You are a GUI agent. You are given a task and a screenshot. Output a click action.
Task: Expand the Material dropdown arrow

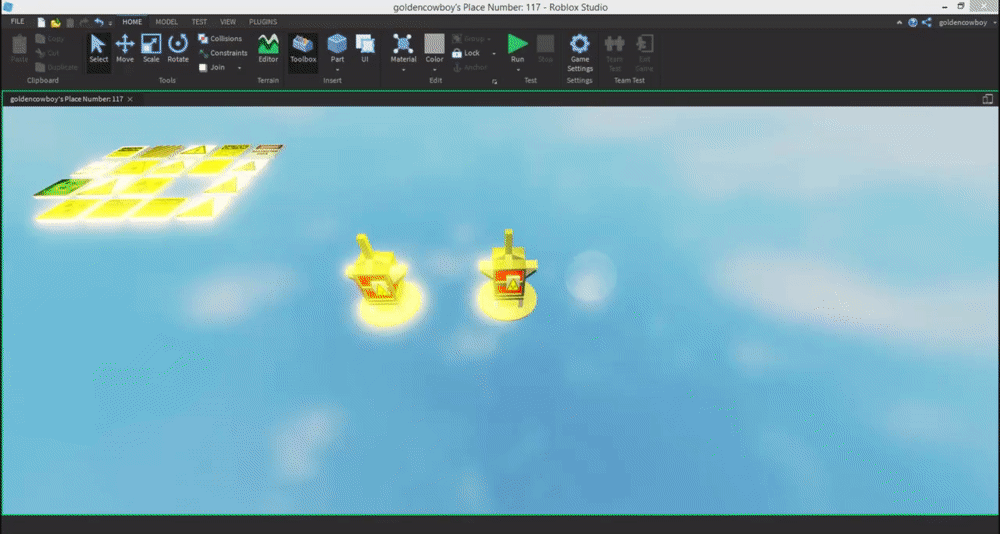pyautogui.click(x=403, y=69)
